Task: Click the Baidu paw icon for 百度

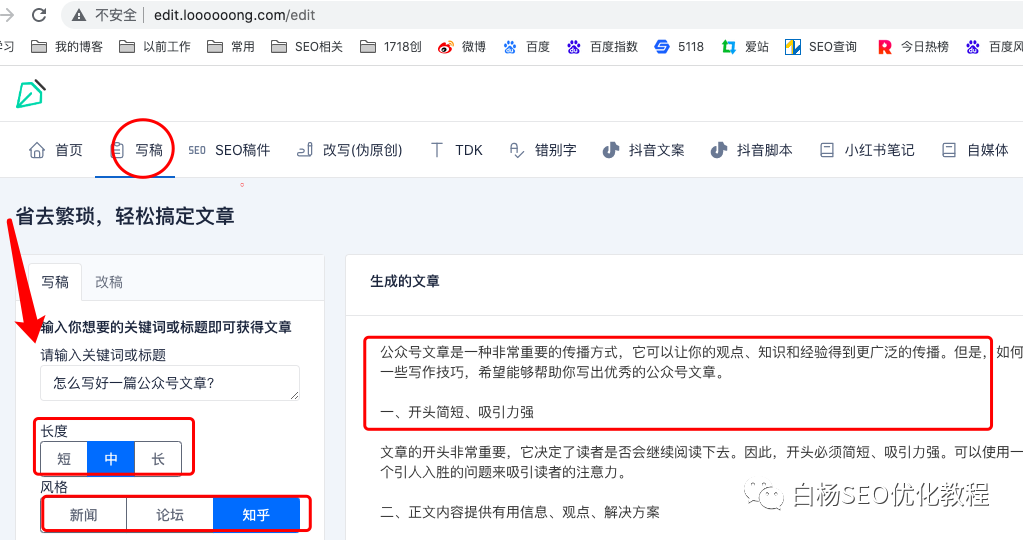Action: tap(510, 47)
